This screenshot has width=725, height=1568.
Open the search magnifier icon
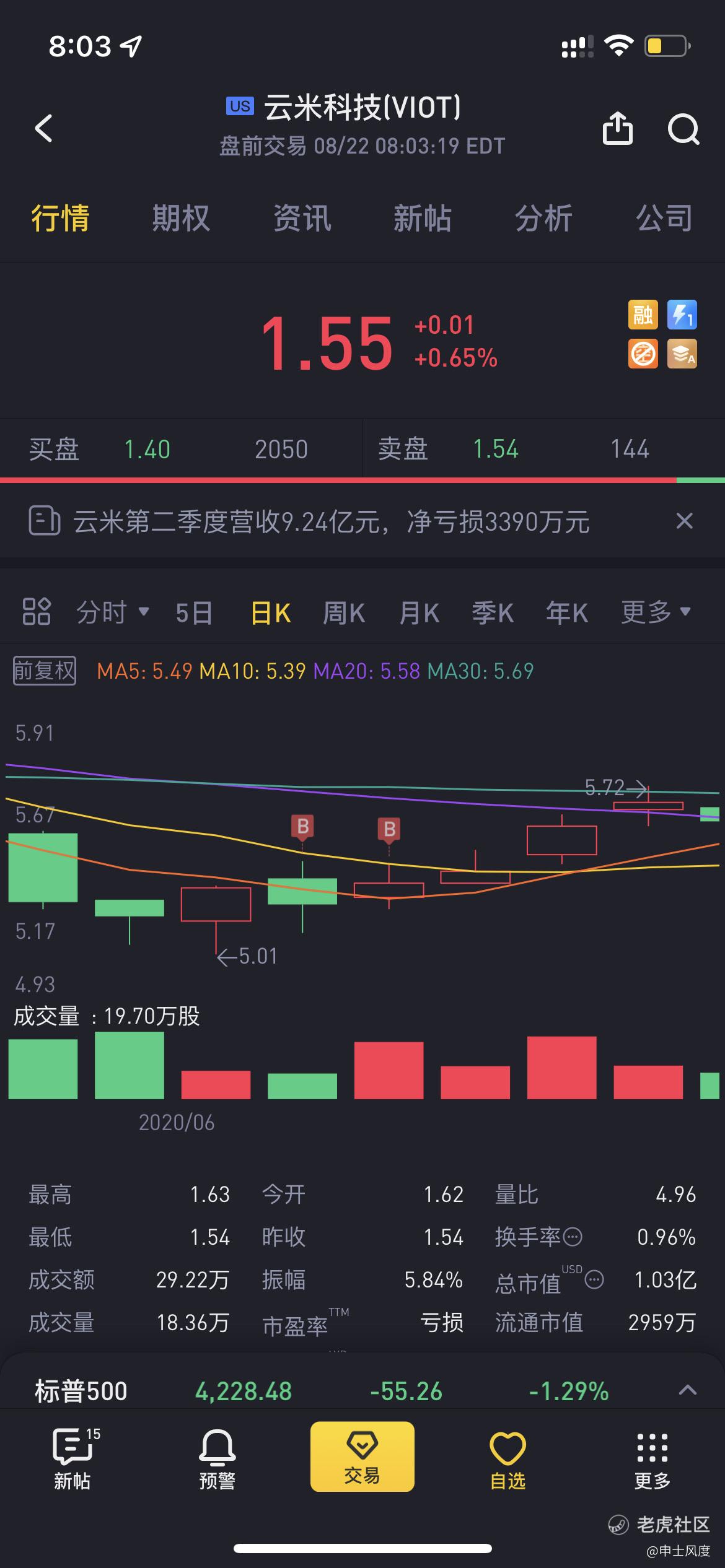click(x=683, y=129)
